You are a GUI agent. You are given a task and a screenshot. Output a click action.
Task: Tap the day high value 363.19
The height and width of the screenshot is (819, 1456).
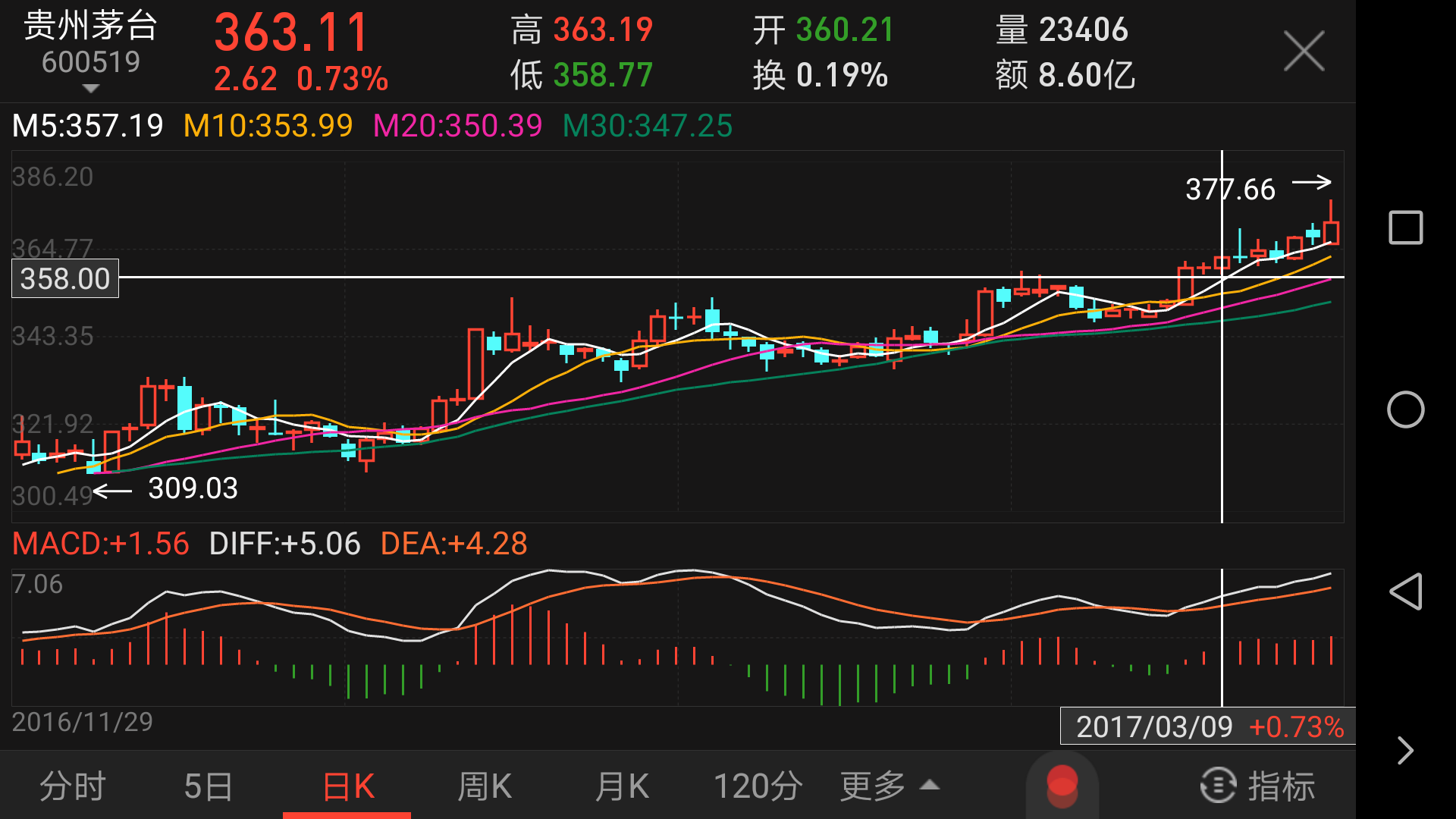coord(603,30)
